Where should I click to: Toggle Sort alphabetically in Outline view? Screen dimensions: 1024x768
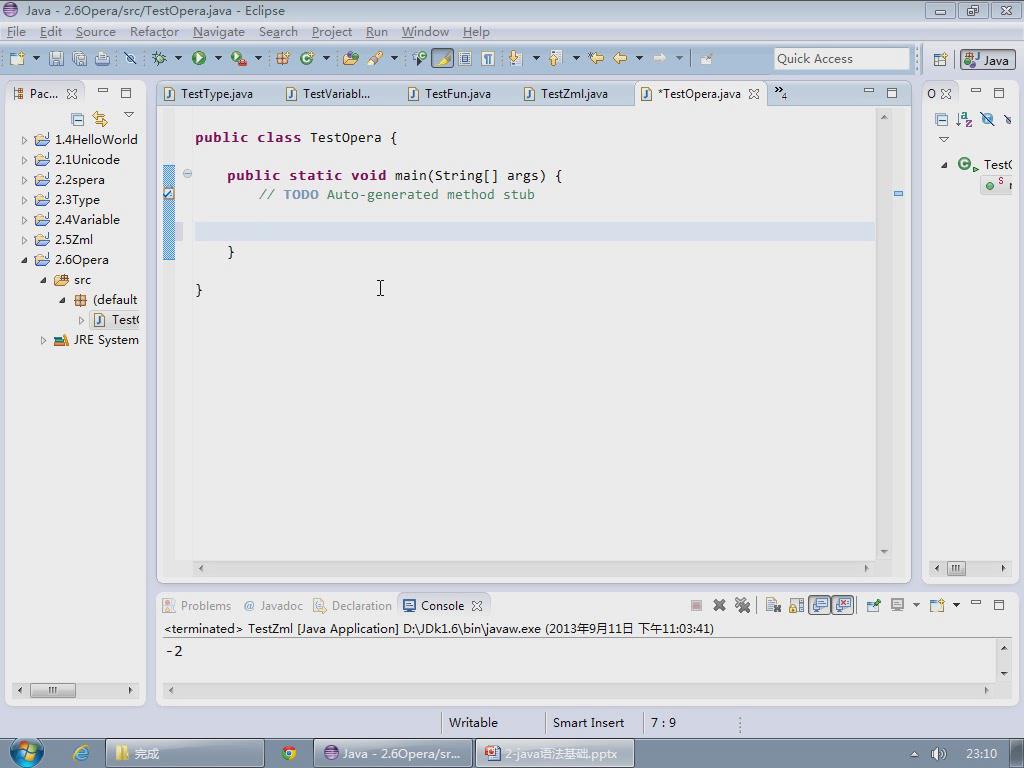pyautogui.click(x=964, y=119)
